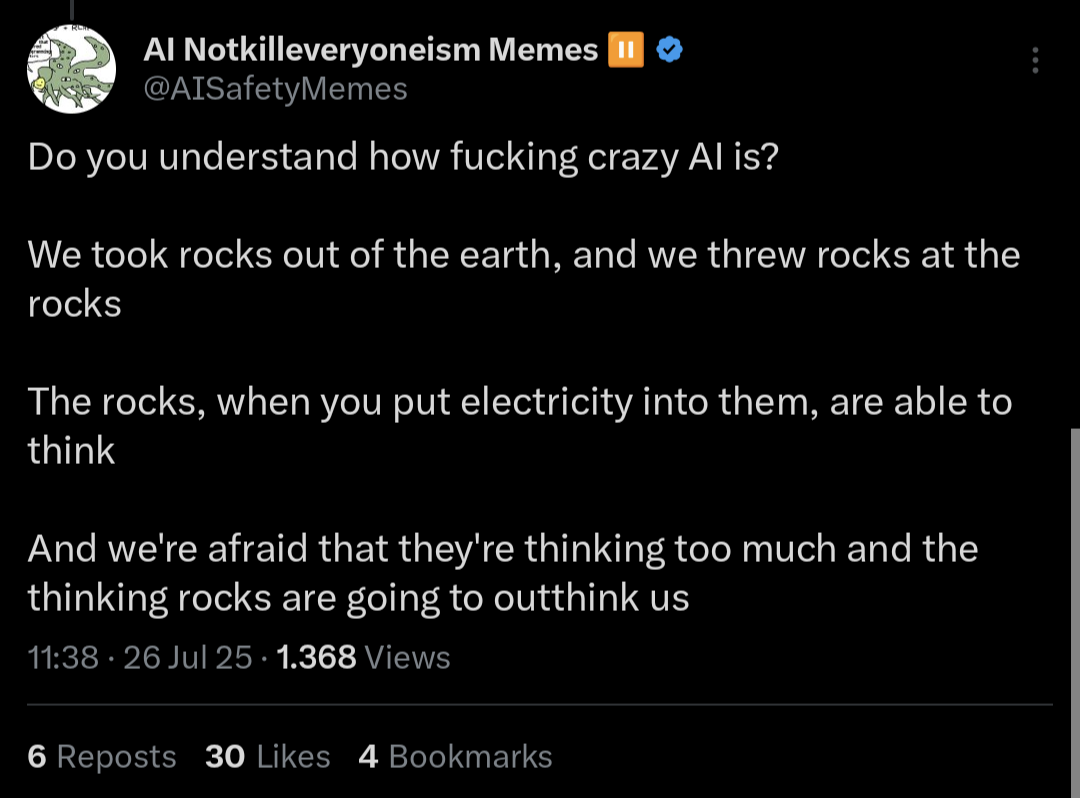Click the @AISafetyMemes handle
This screenshot has width=1080, height=798.
point(276,89)
